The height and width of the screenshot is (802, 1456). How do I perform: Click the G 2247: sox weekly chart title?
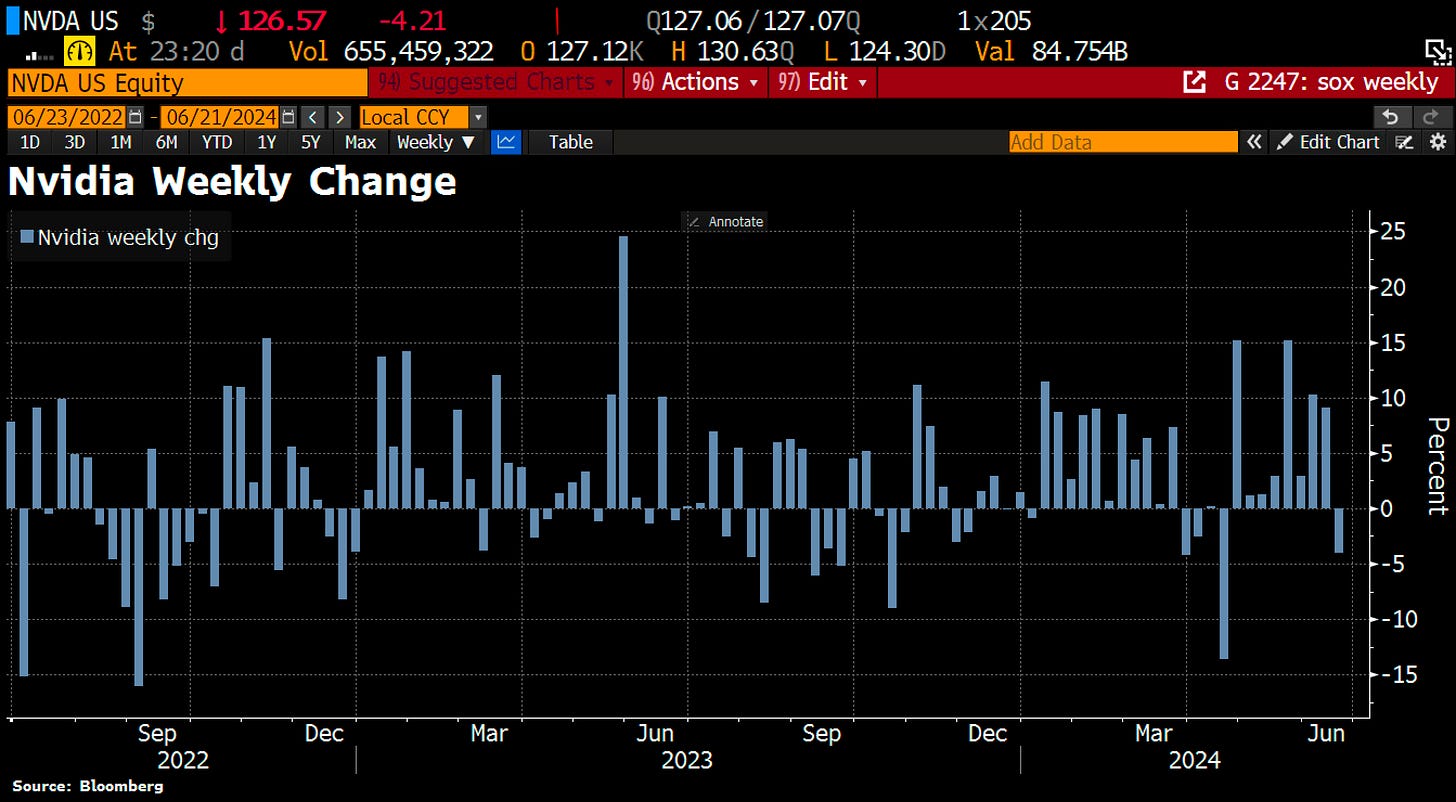[1331, 82]
